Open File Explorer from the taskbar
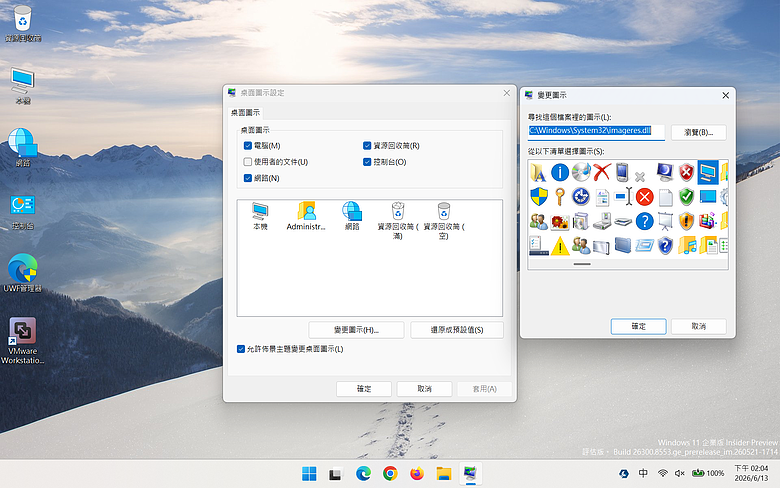The width and height of the screenshot is (780, 488). tap(444, 474)
